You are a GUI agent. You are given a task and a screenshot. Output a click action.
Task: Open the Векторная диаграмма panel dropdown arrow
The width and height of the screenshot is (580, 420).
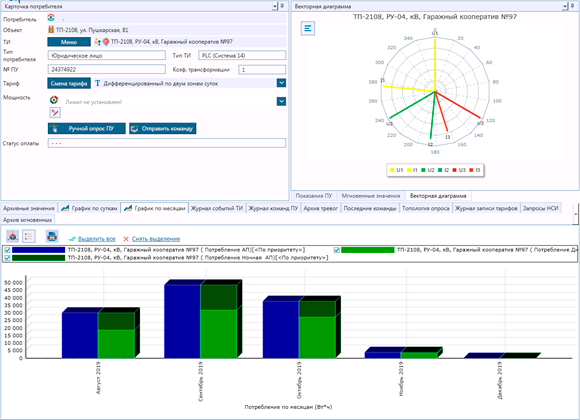click(x=564, y=6)
